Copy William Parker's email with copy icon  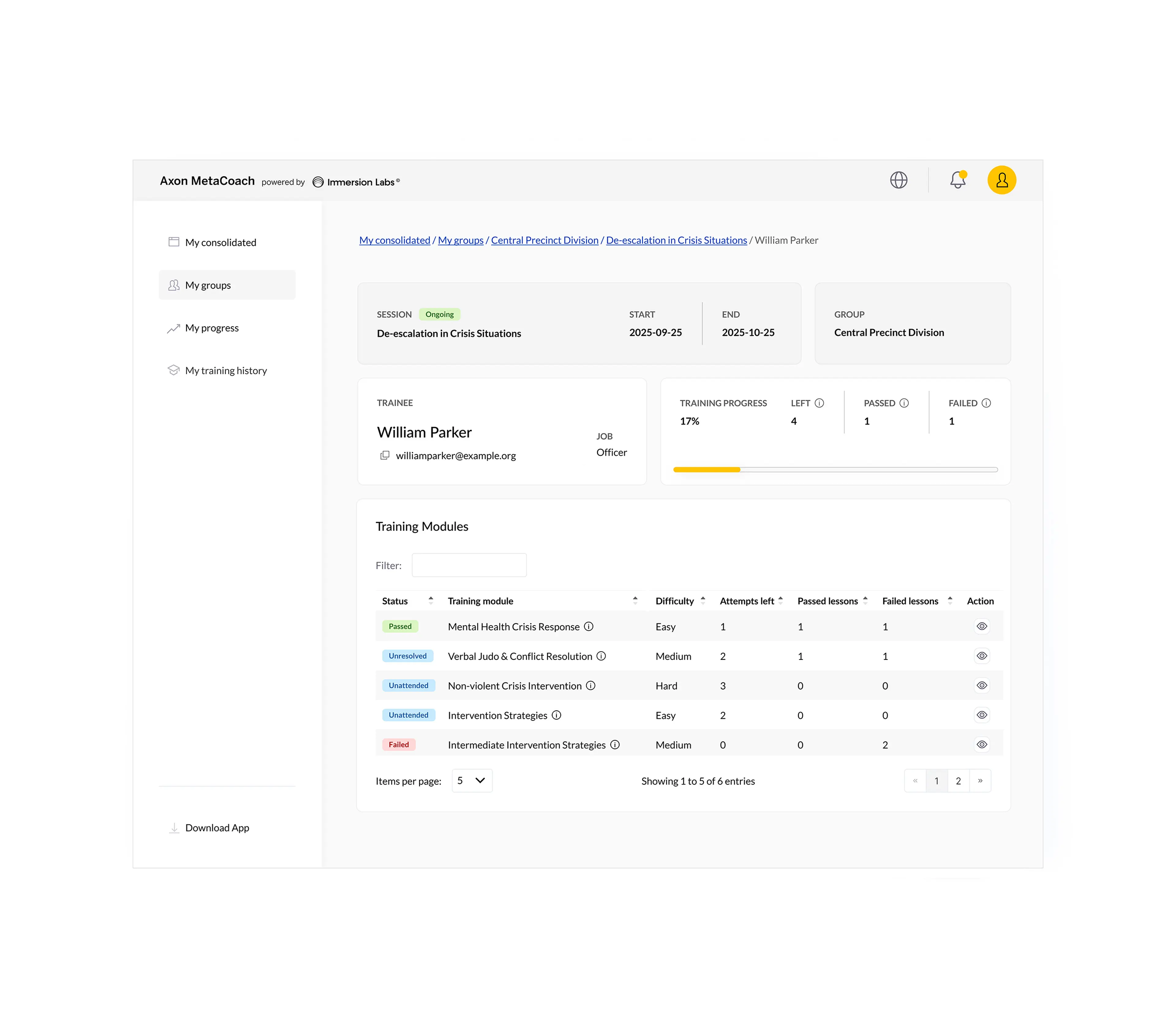click(x=385, y=455)
